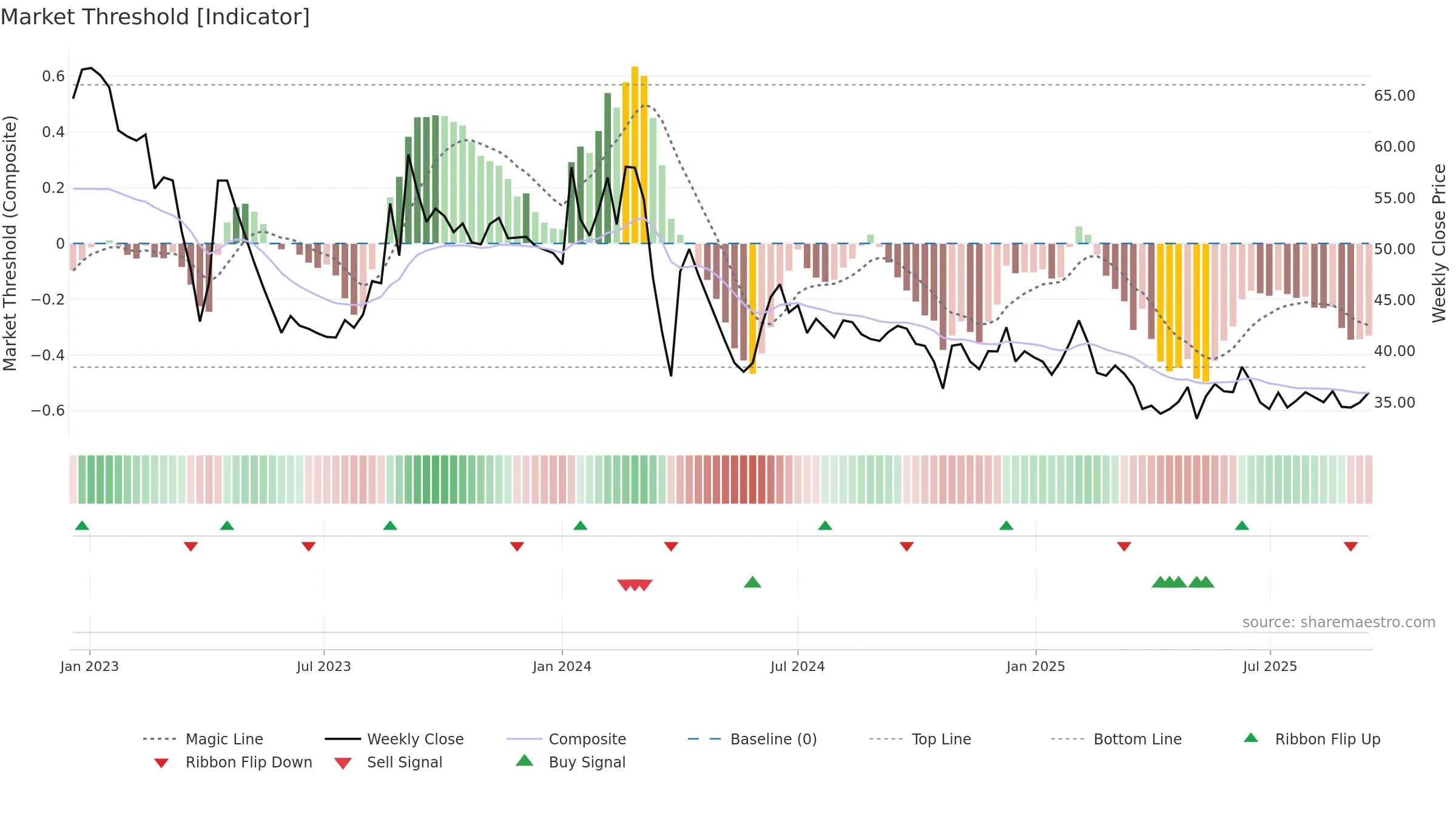Click the Jan 2023 axis label
This screenshot has width=1456, height=819.
[x=90, y=666]
